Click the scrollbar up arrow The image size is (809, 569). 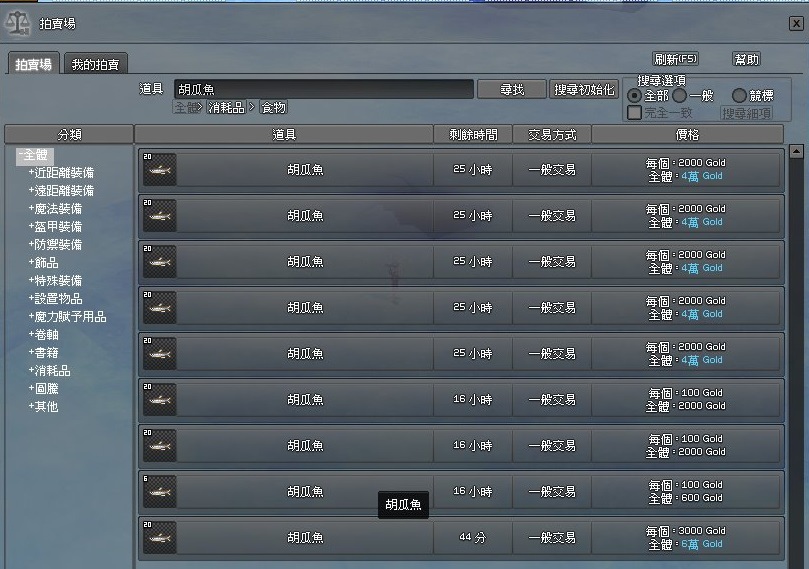click(796, 152)
